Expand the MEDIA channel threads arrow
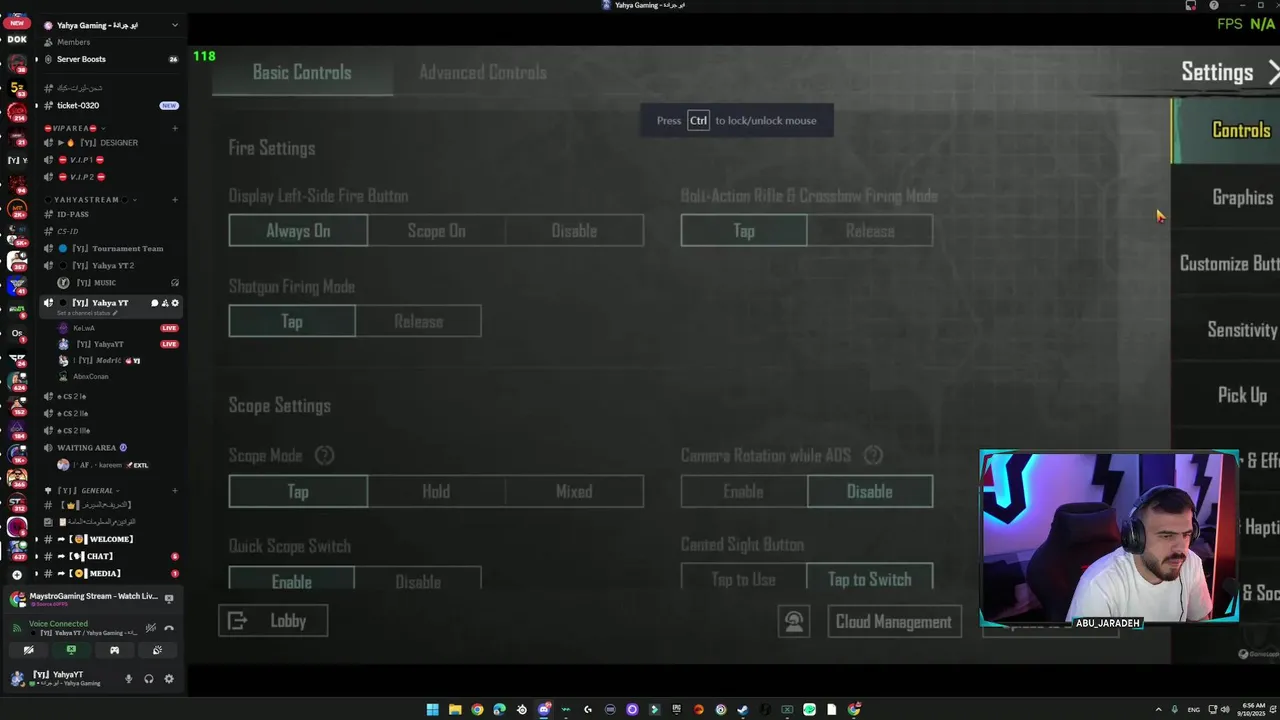1280x720 pixels. point(36,573)
